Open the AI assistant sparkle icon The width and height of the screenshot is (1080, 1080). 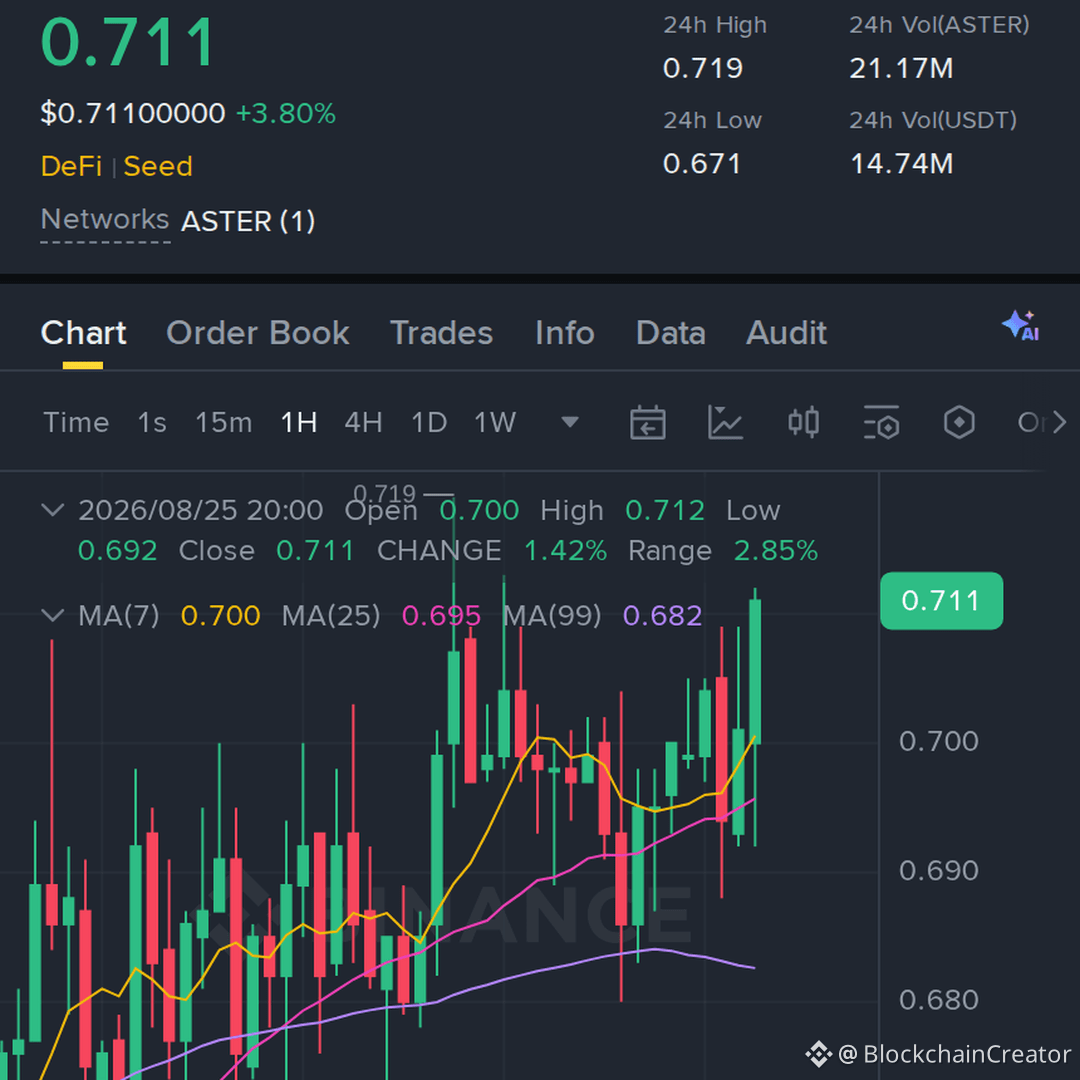point(1021,326)
